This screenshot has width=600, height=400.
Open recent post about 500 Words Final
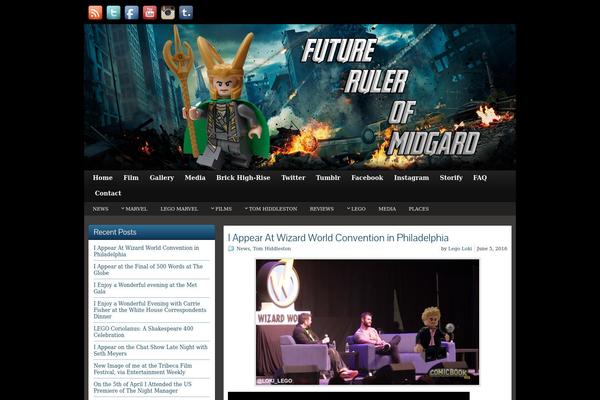tap(148, 269)
